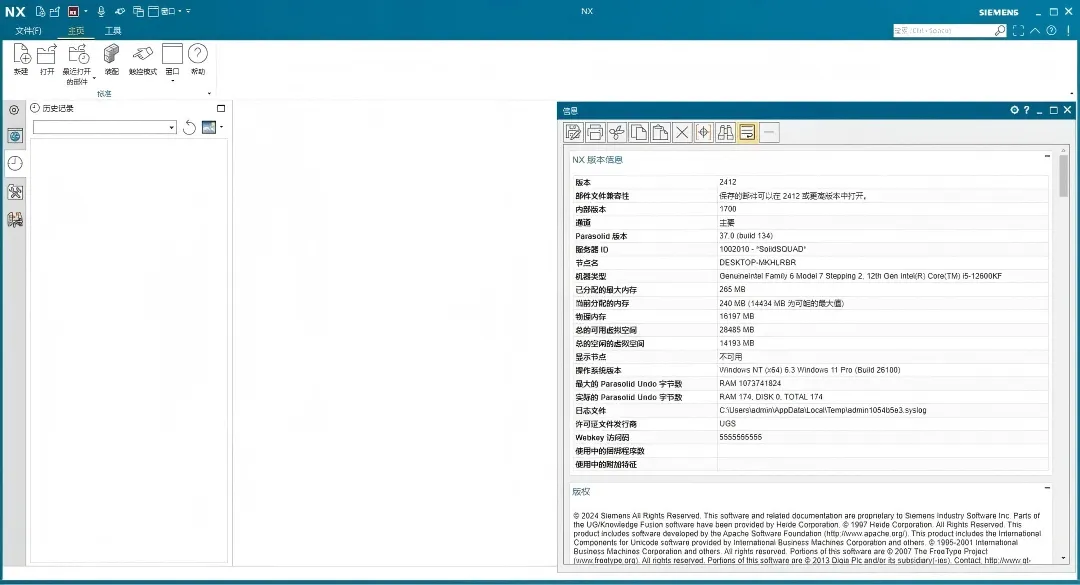Click the Open file icon in quick access bar
Screen dimensions: 1080x585
point(55,11)
